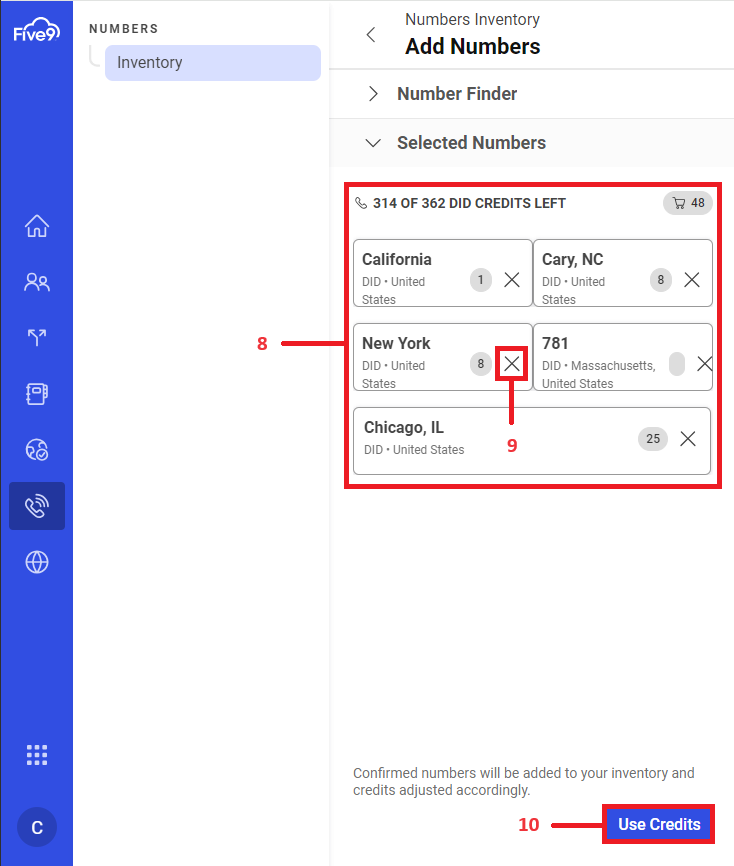Remove New York from selected numbers

point(512,364)
